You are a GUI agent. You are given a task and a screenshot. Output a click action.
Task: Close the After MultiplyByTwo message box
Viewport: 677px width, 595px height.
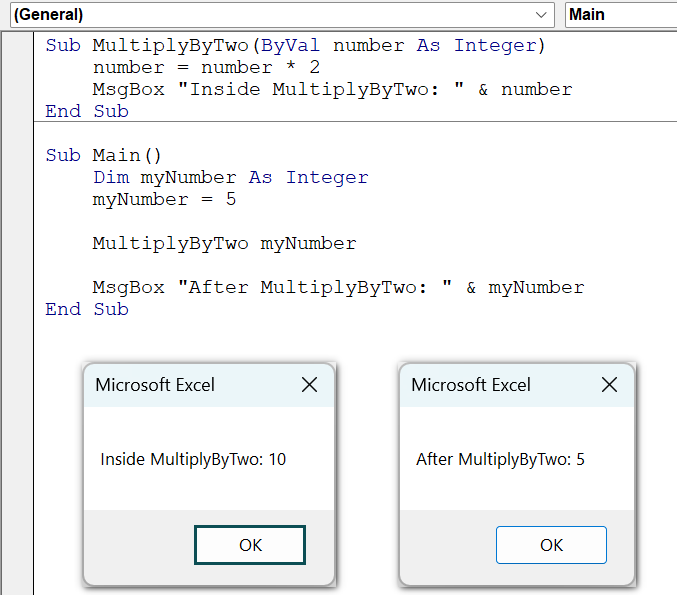tap(609, 384)
